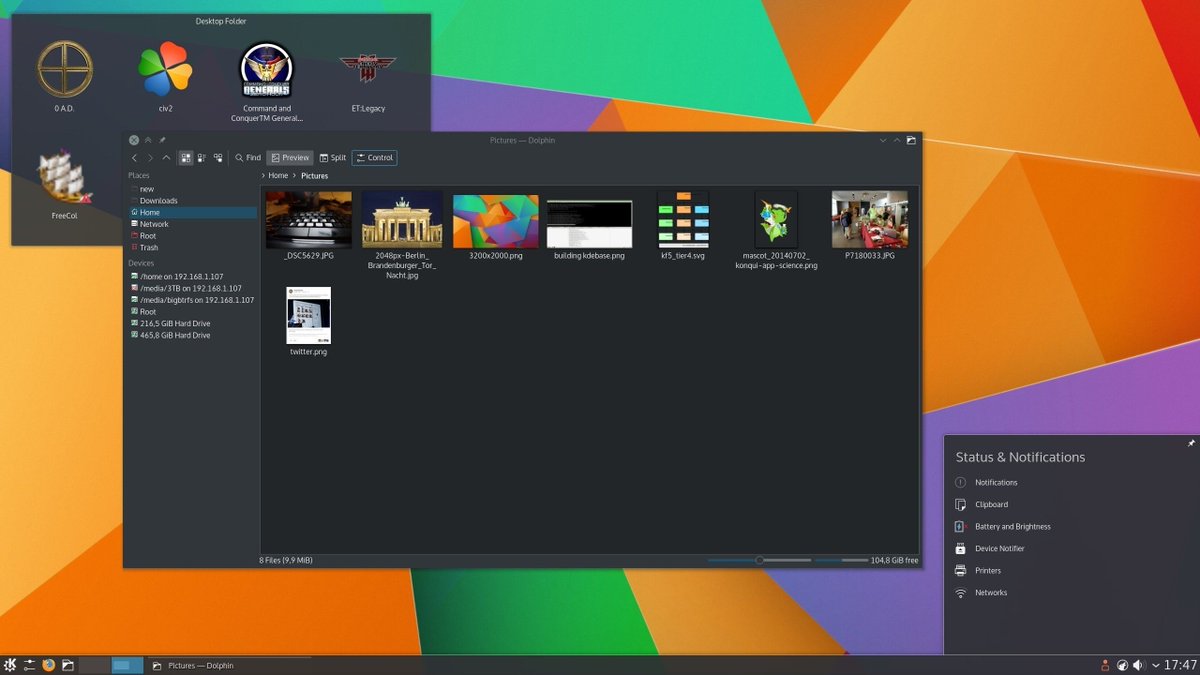Click the Find search icon

point(246,157)
